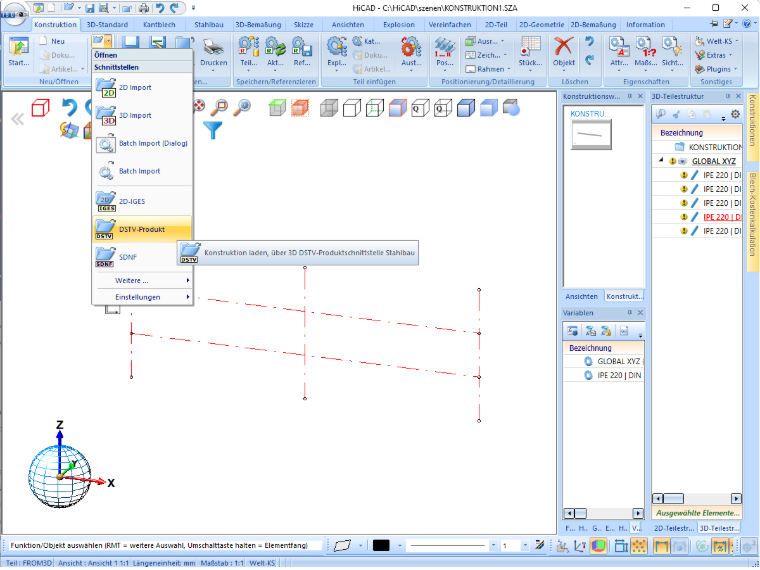Select the hidden line white cube
This screenshot has height=570, width=760.
click(351, 108)
